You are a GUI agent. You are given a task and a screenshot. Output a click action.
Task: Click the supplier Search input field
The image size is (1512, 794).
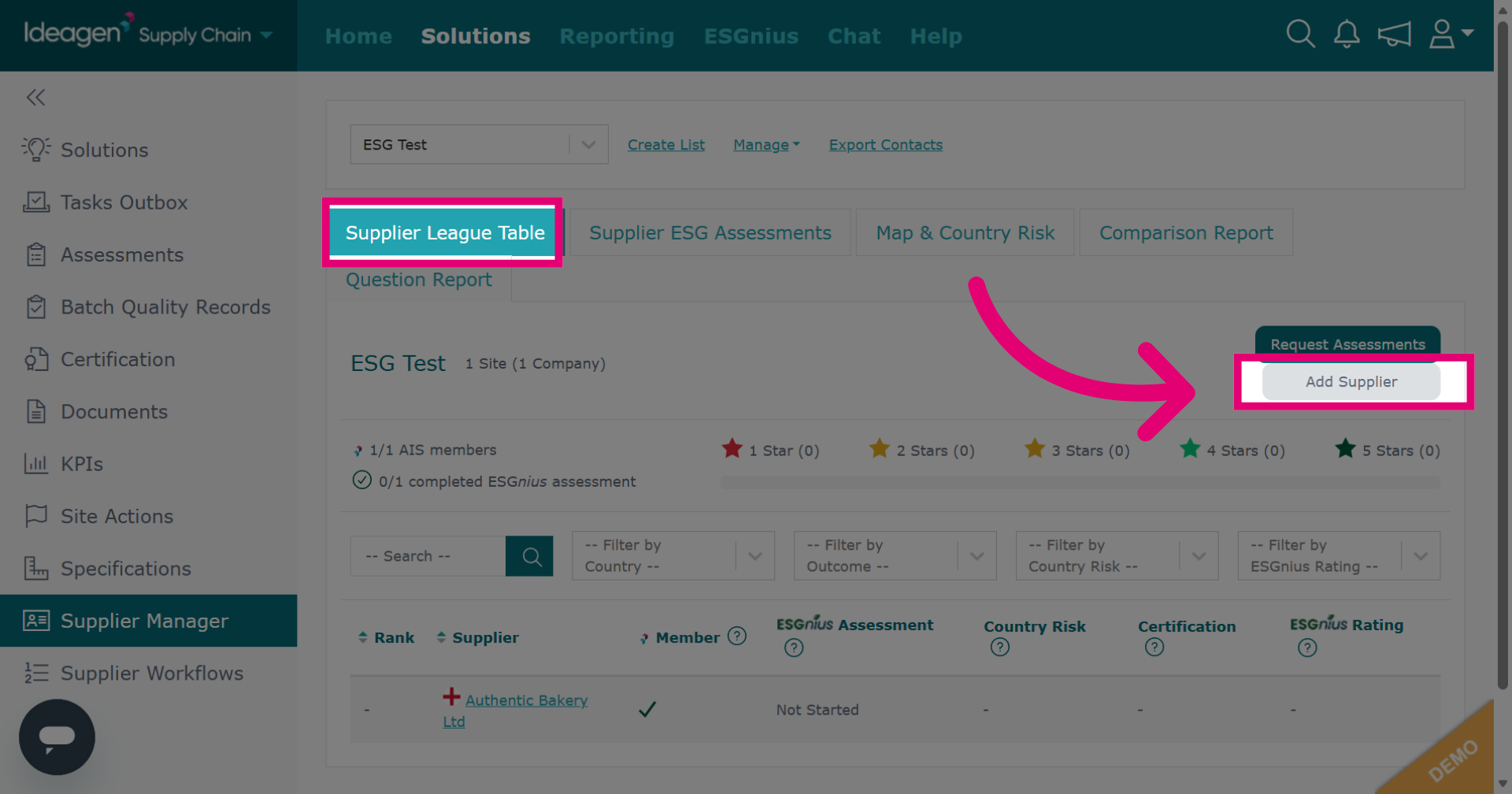[428, 556]
